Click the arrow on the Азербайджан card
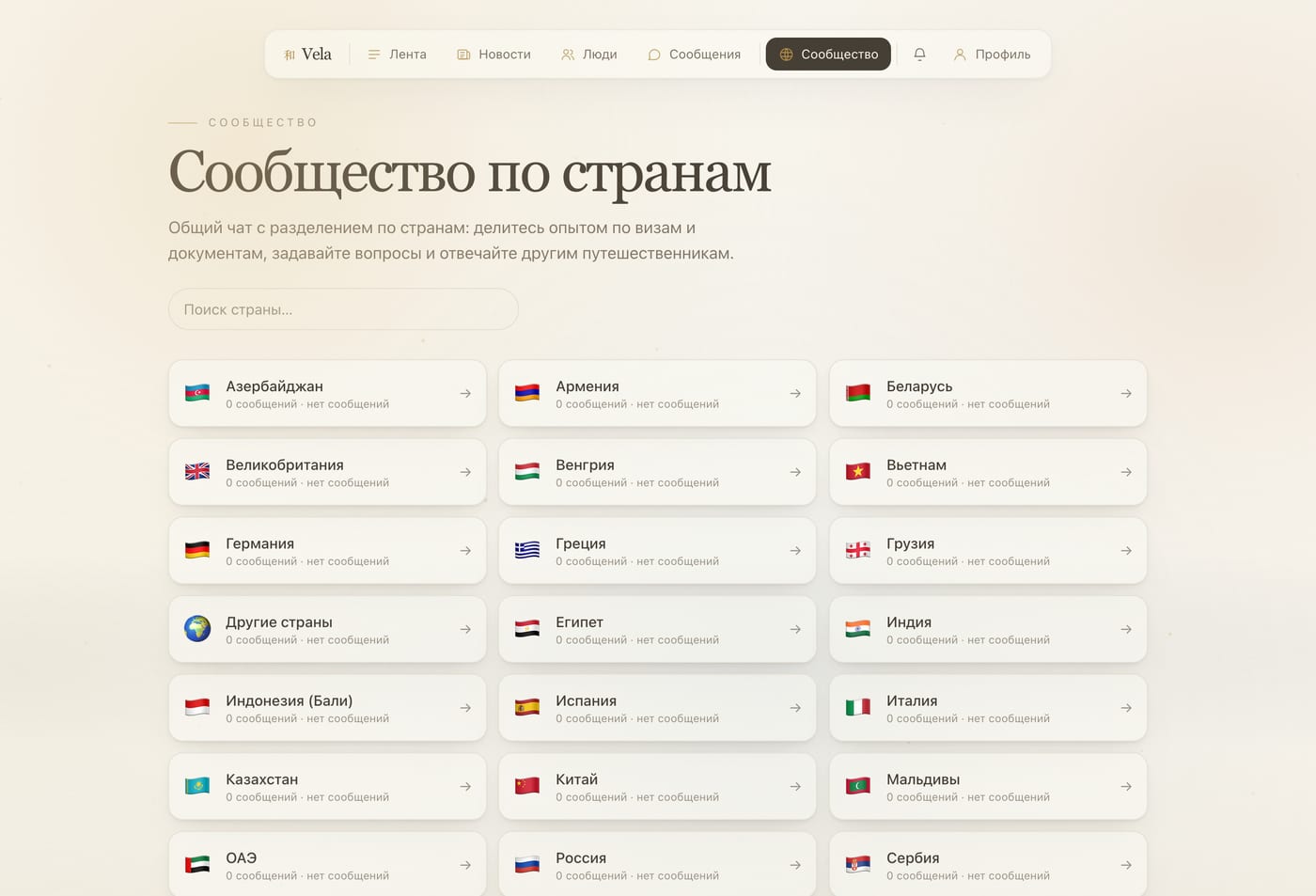This screenshot has height=896, width=1316. [x=465, y=394]
